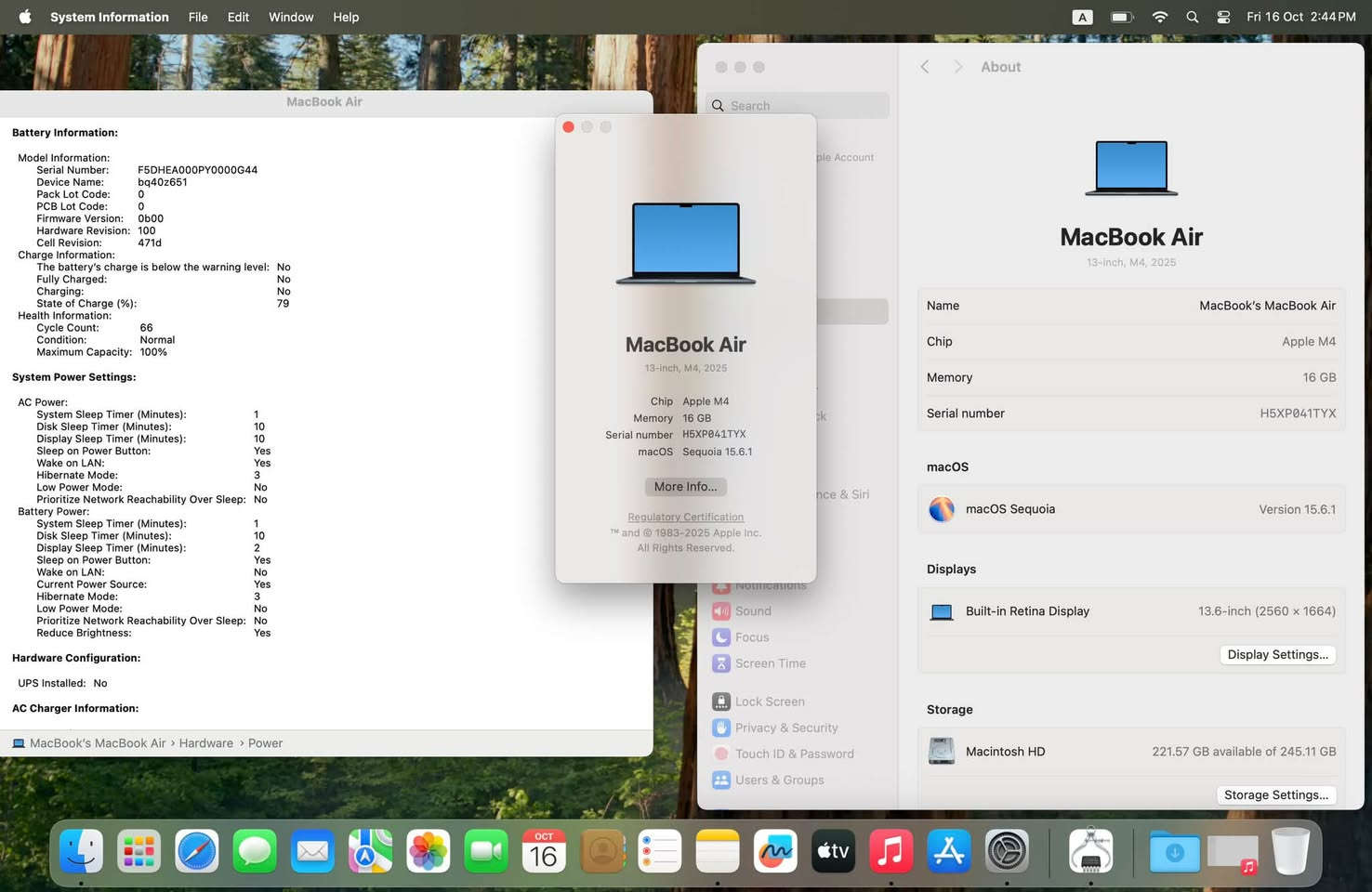Launch Maps from the Dock
The width and height of the screenshot is (1372, 892).
(370, 851)
